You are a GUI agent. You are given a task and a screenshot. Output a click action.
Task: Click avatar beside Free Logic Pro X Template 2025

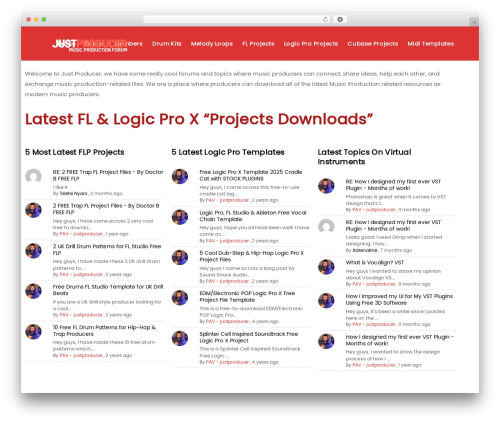pos(180,176)
